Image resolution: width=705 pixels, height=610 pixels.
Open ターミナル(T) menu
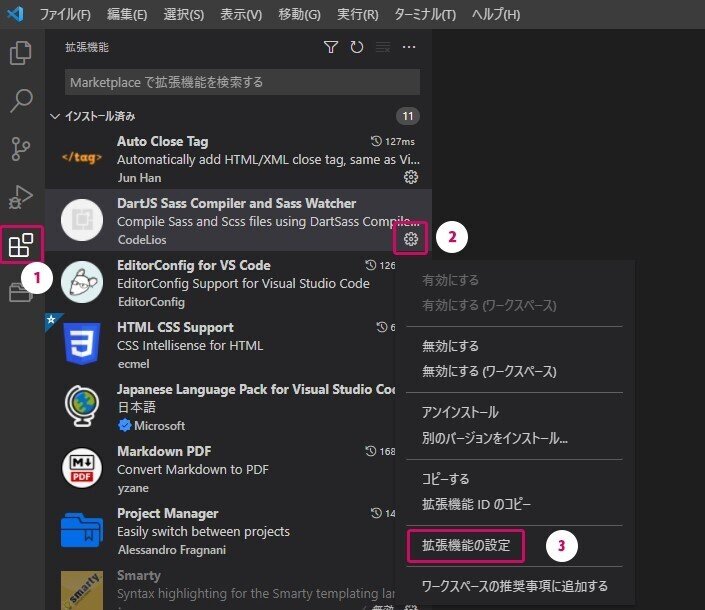pyautogui.click(x=425, y=14)
